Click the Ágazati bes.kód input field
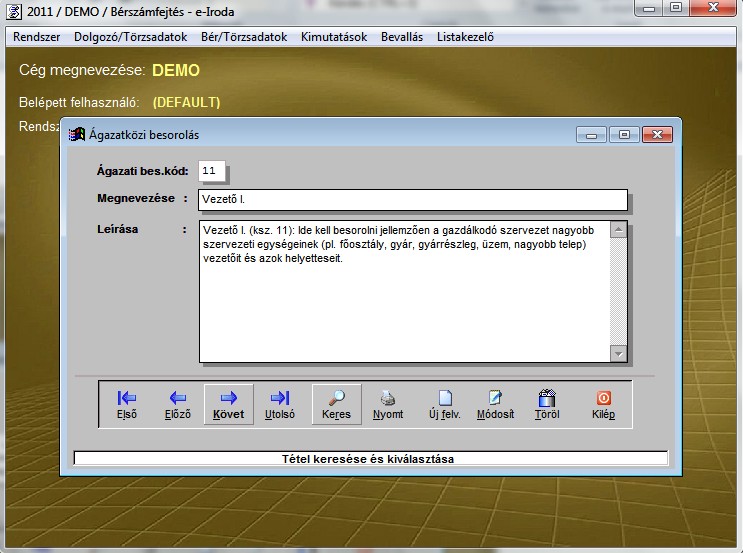Screen dimensions: 743x553 click(x=212, y=171)
